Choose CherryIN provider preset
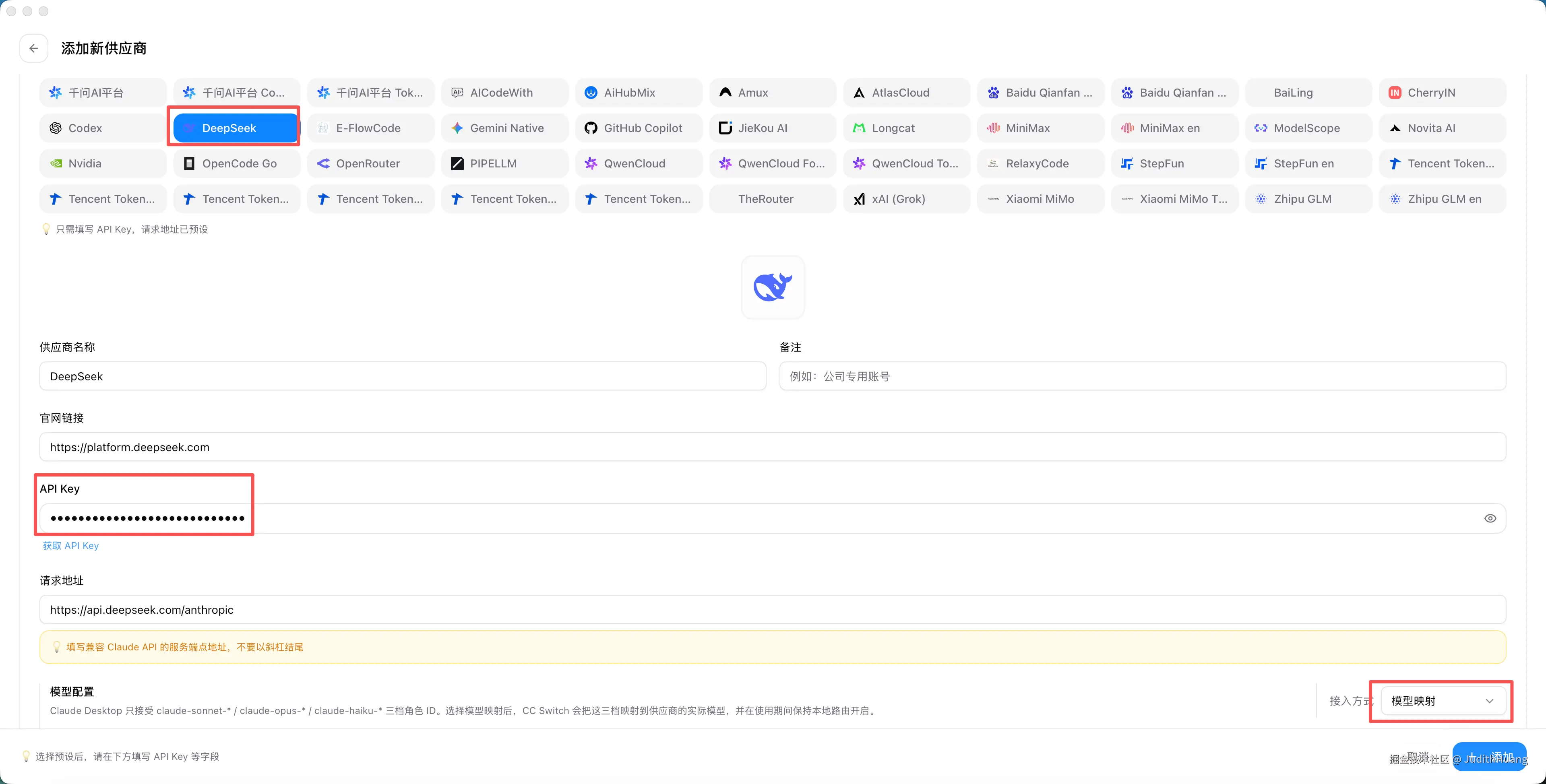The width and height of the screenshot is (1546, 784). (1442, 93)
